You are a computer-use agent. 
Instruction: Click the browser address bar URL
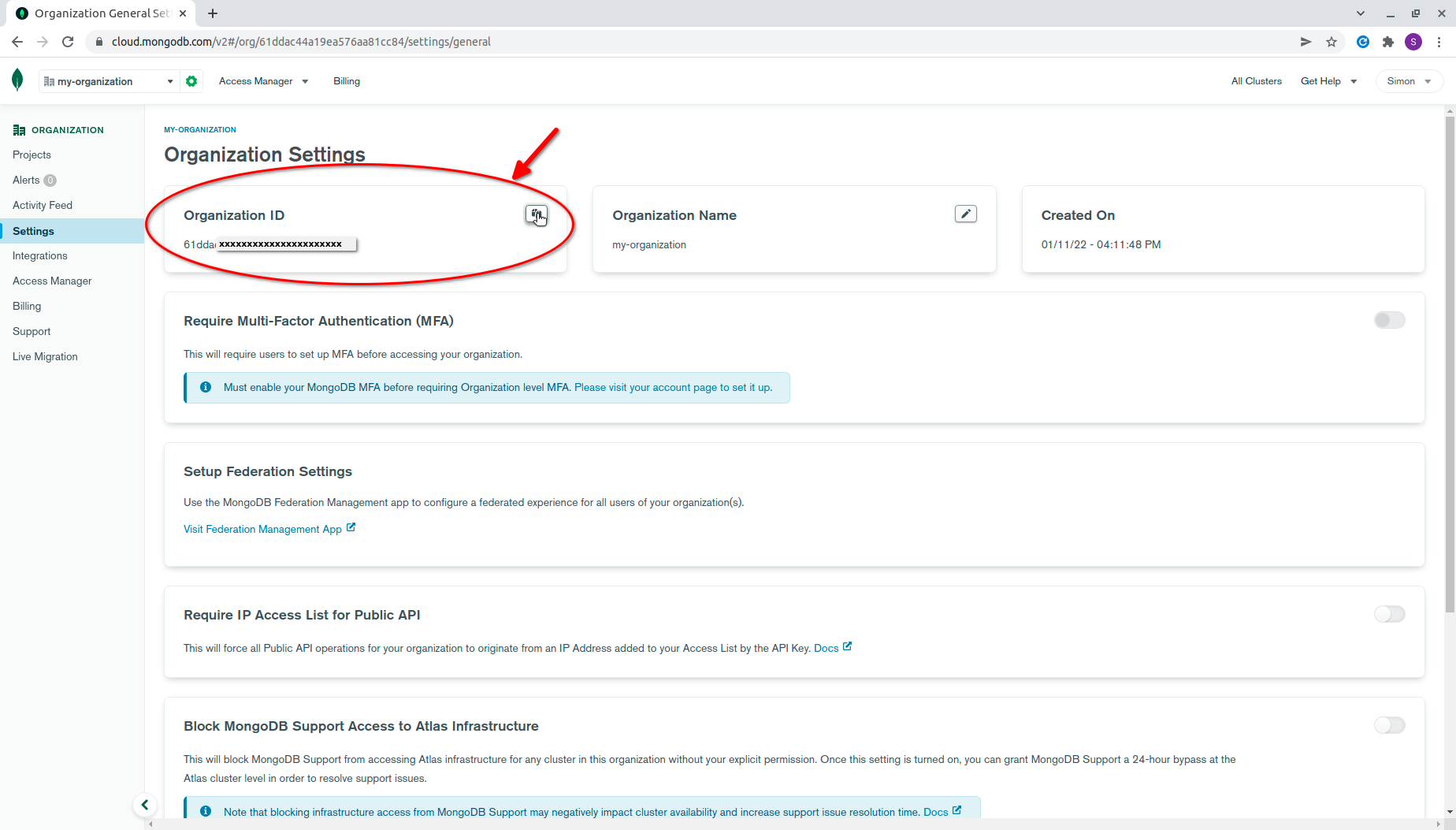click(x=301, y=42)
